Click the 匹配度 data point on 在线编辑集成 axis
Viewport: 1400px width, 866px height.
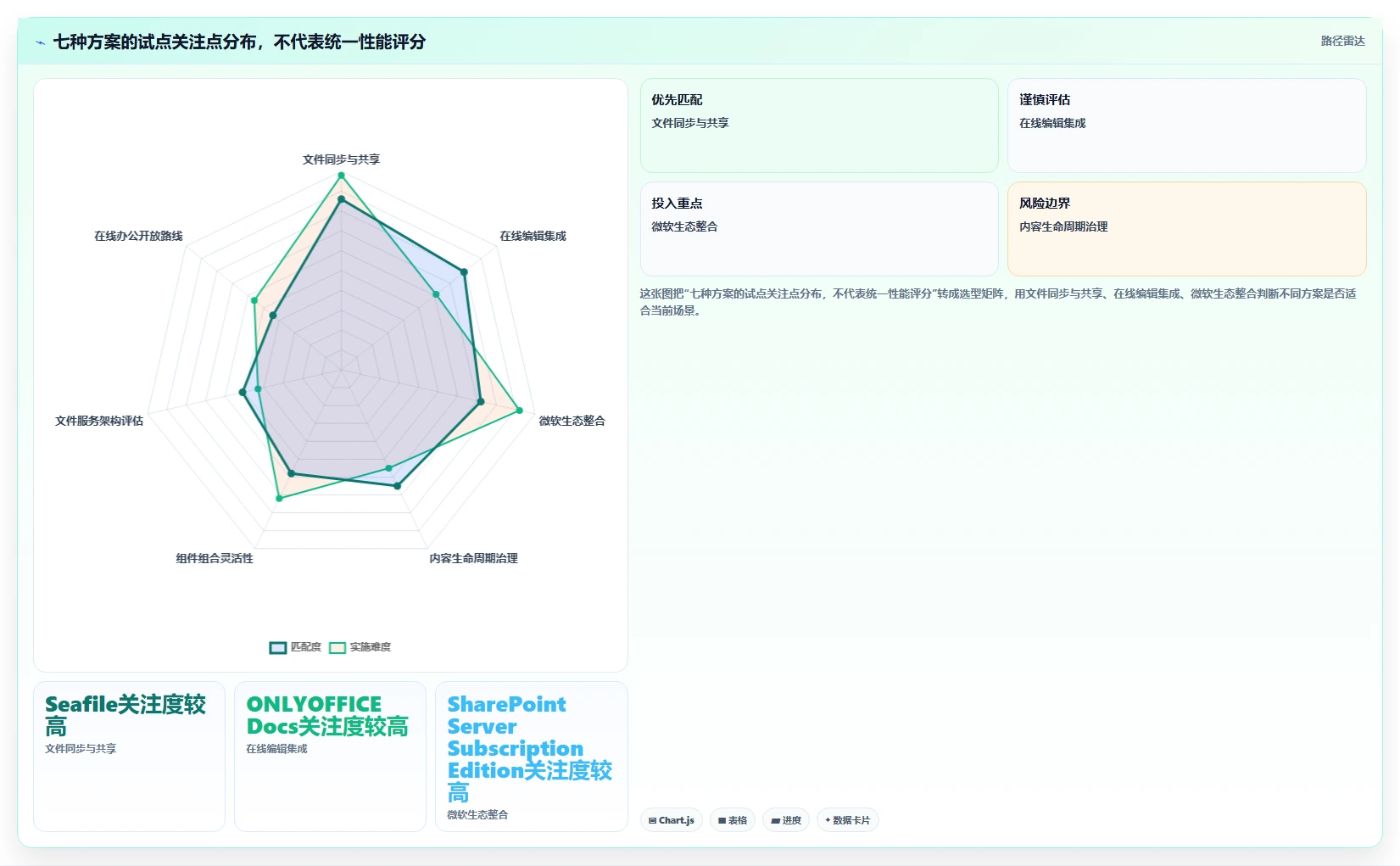(464, 272)
